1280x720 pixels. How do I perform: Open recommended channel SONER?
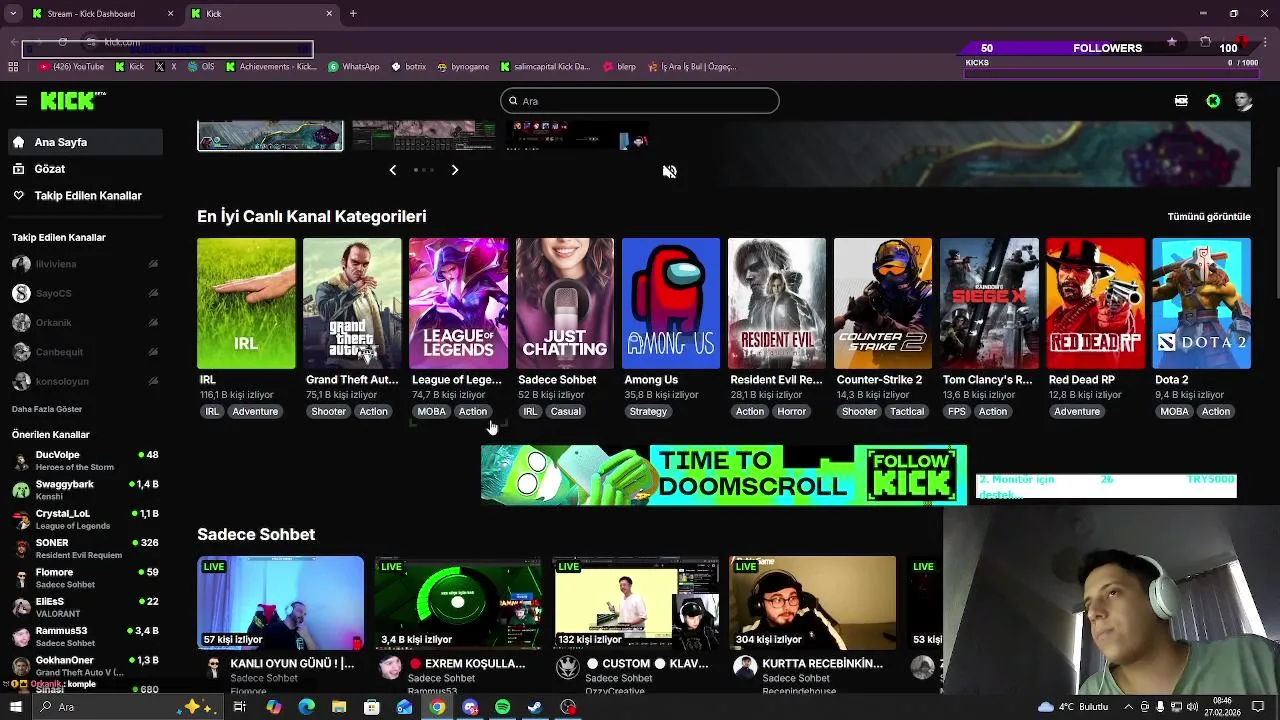(x=84, y=549)
